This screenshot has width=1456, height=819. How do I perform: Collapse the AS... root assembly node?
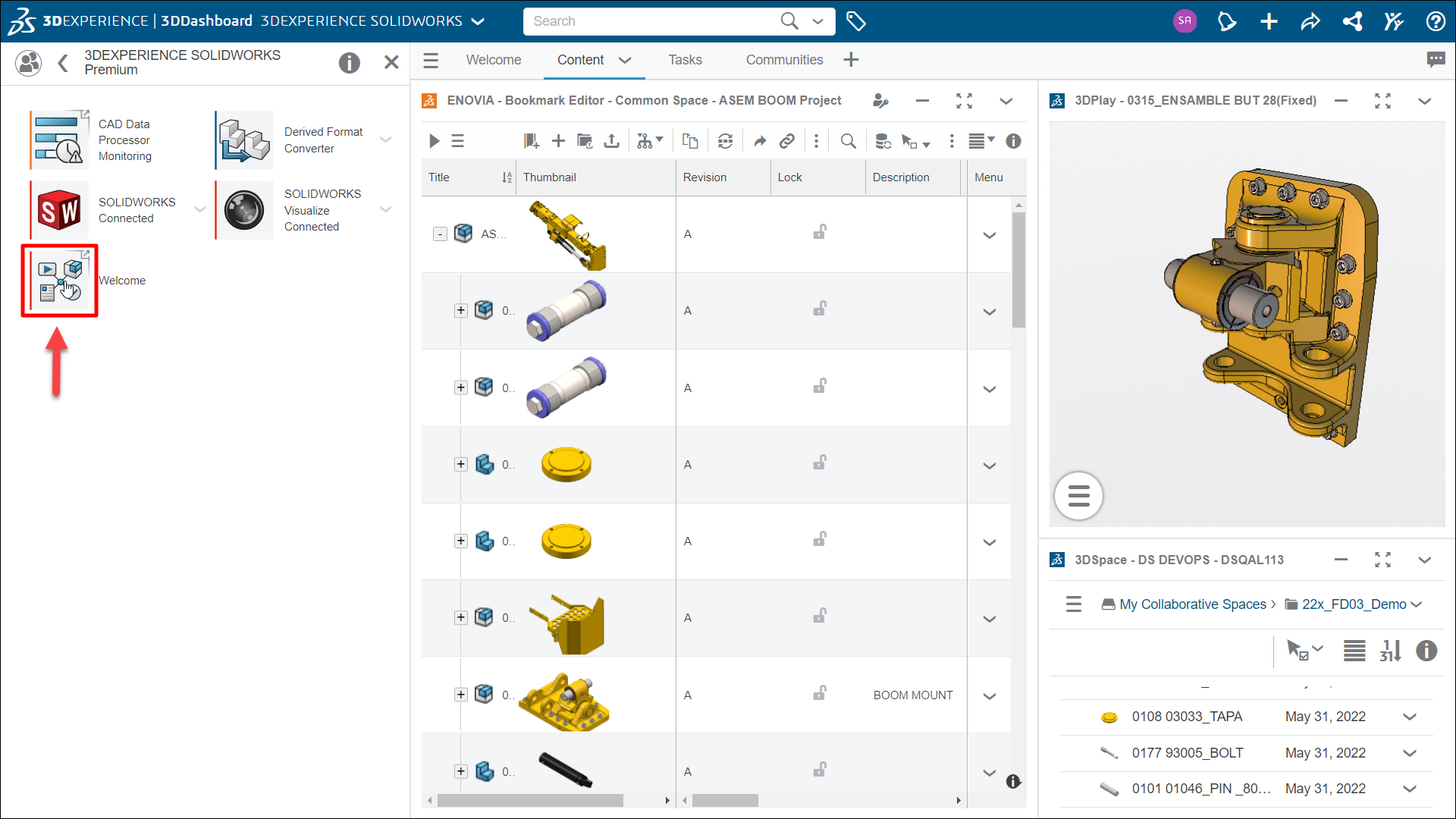click(440, 234)
